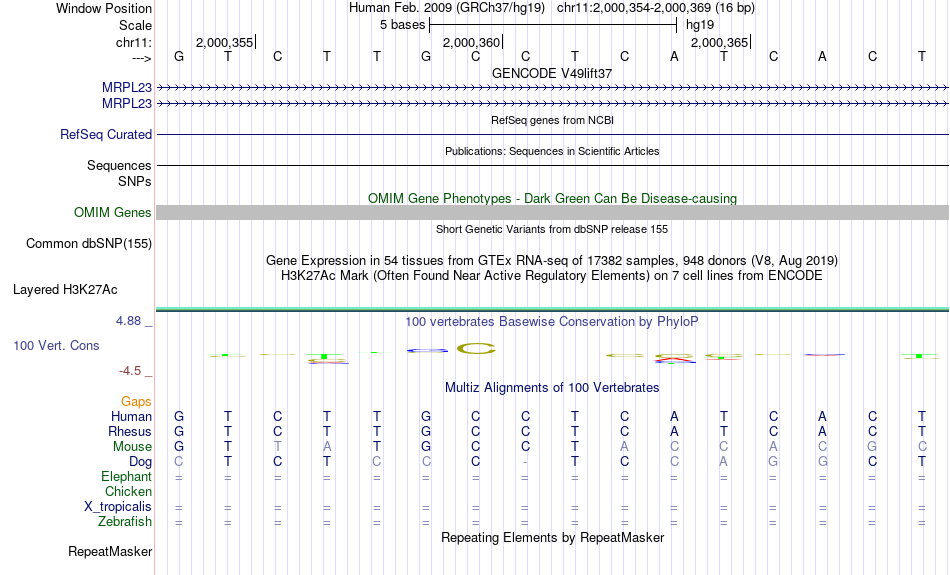
Task: Click the SNPs track label
Action: point(135,181)
